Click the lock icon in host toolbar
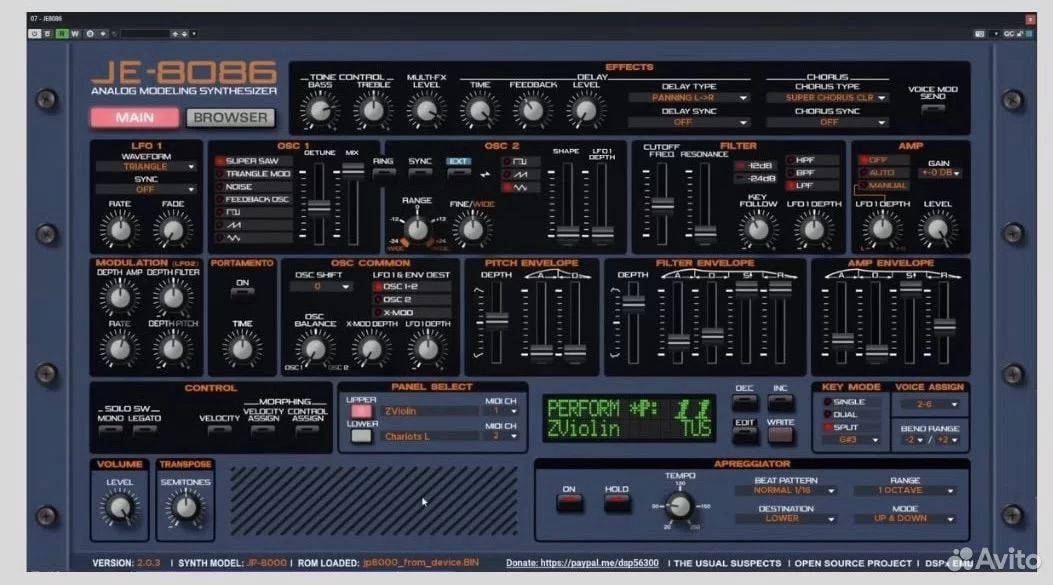The width and height of the screenshot is (1053, 585). pyautogui.click(x=1019, y=34)
